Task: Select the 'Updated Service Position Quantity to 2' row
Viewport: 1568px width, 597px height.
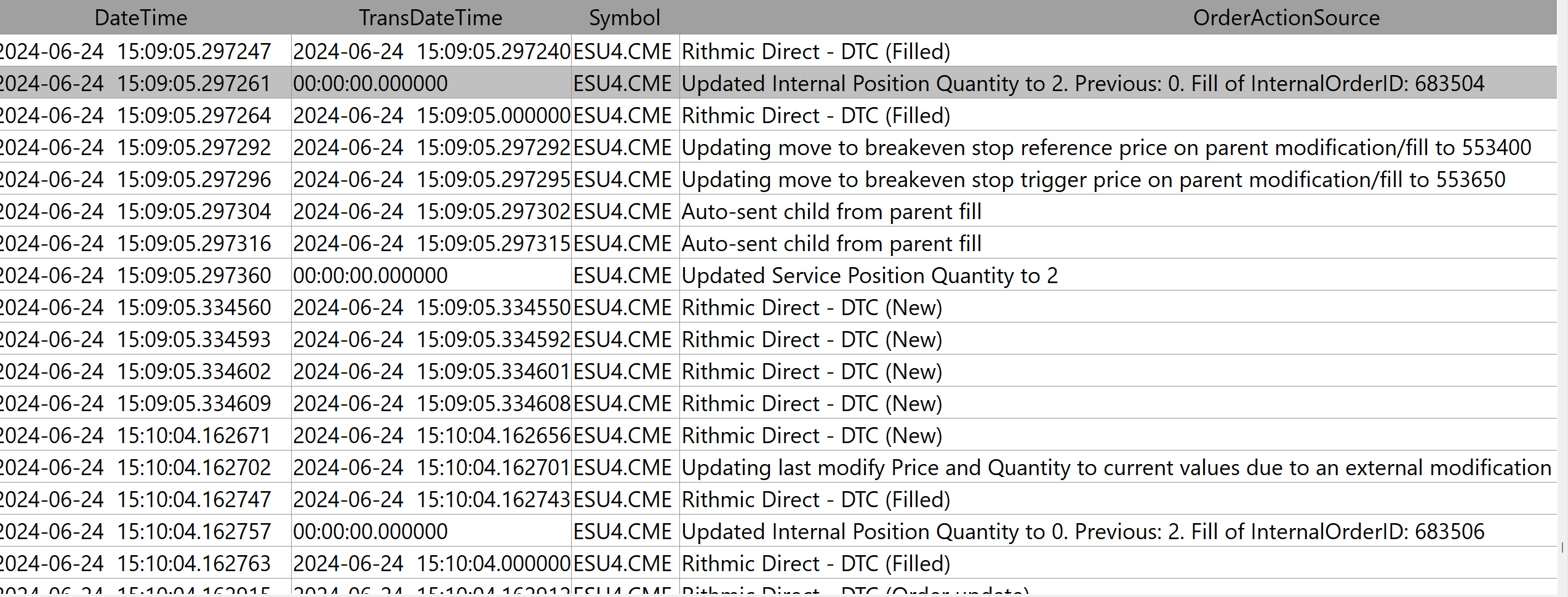Action: point(870,276)
